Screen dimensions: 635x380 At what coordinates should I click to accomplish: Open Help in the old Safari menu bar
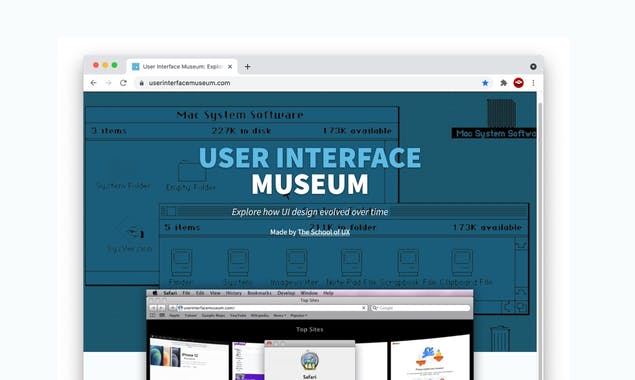[x=328, y=293]
